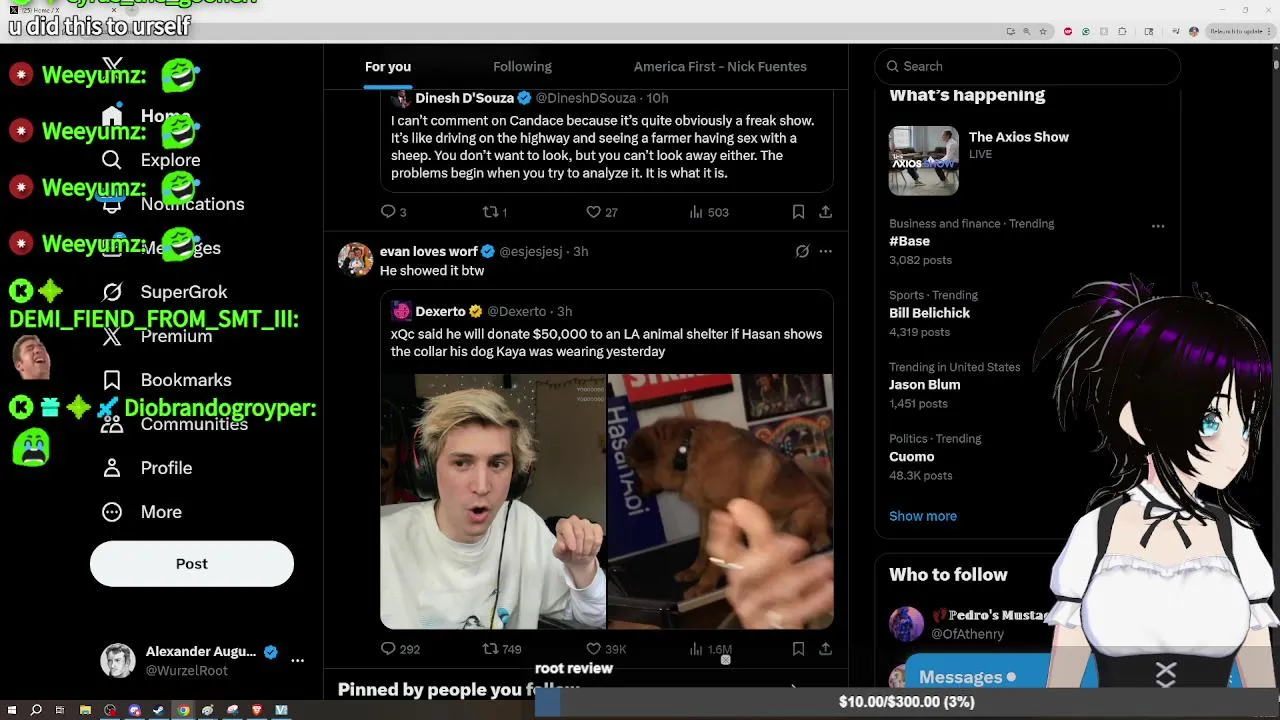Click Windows Start button in taskbar
This screenshot has width=1280, height=720.
pyautogui.click(x=12, y=710)
